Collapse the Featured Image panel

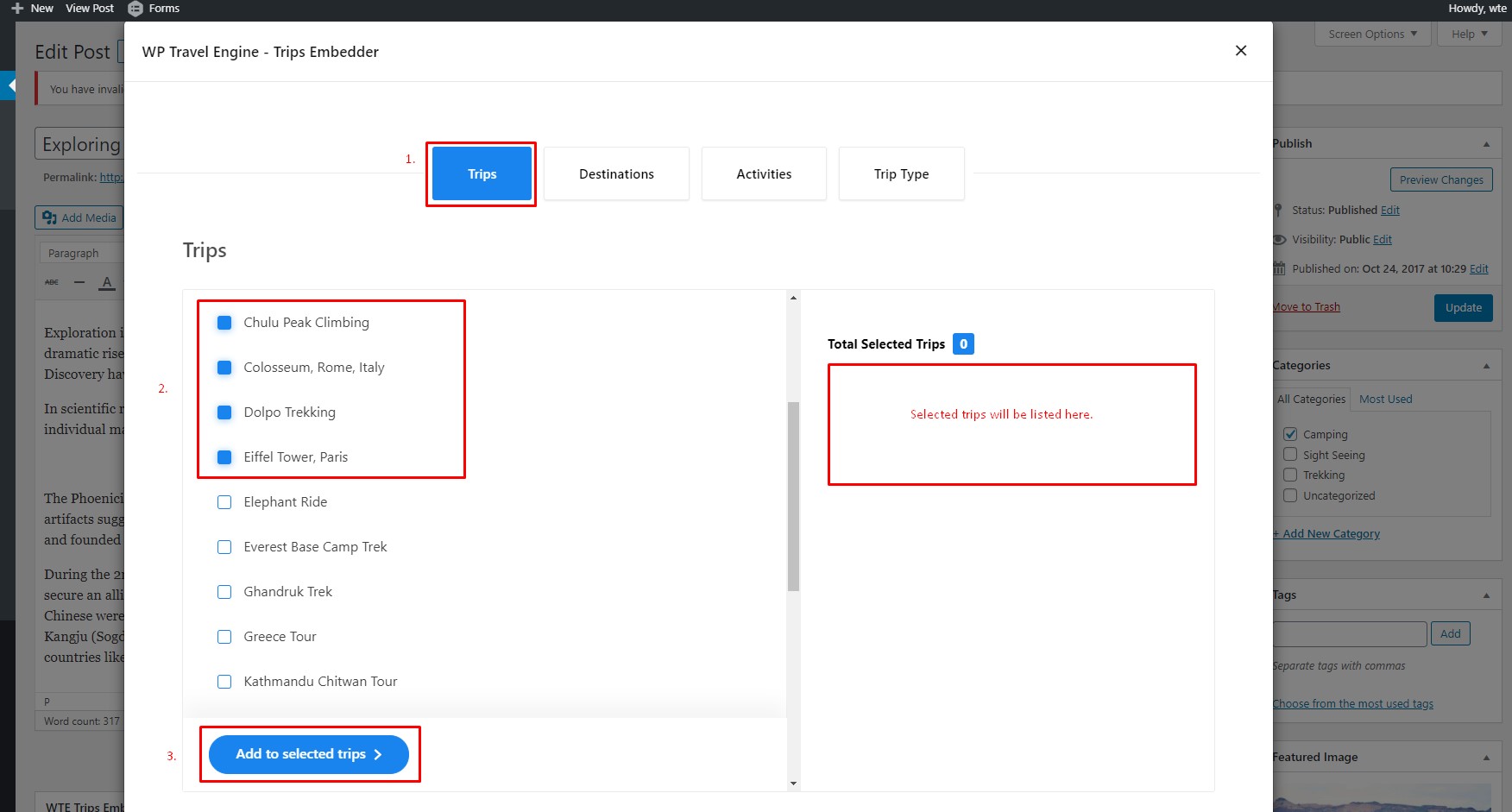(1486, 758)
